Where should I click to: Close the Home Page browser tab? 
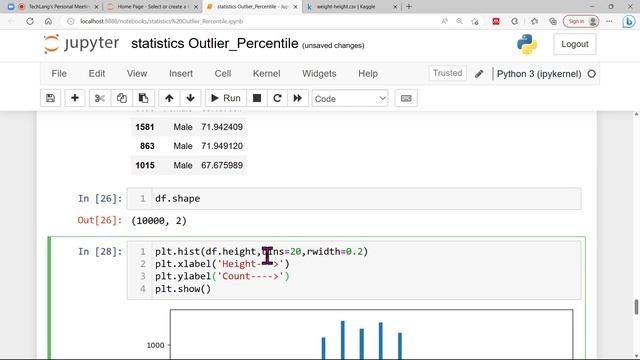coord(196,7)
